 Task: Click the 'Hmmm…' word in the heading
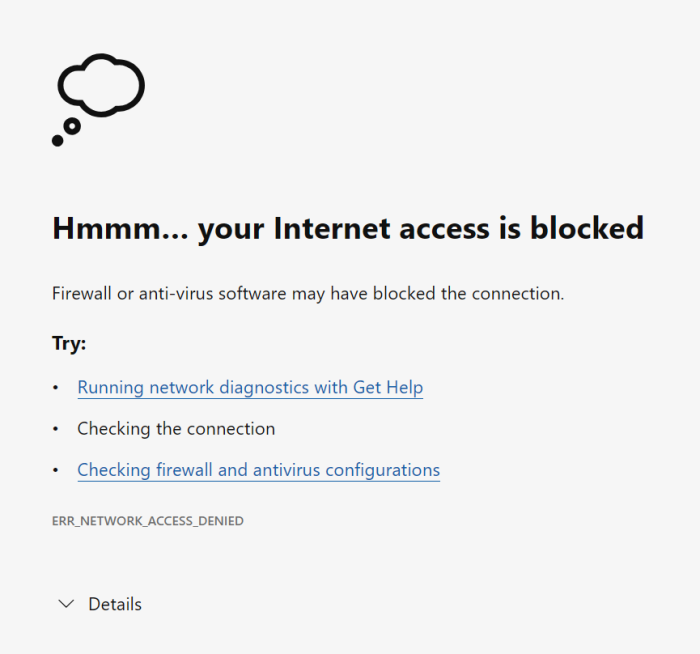(118, 228)
